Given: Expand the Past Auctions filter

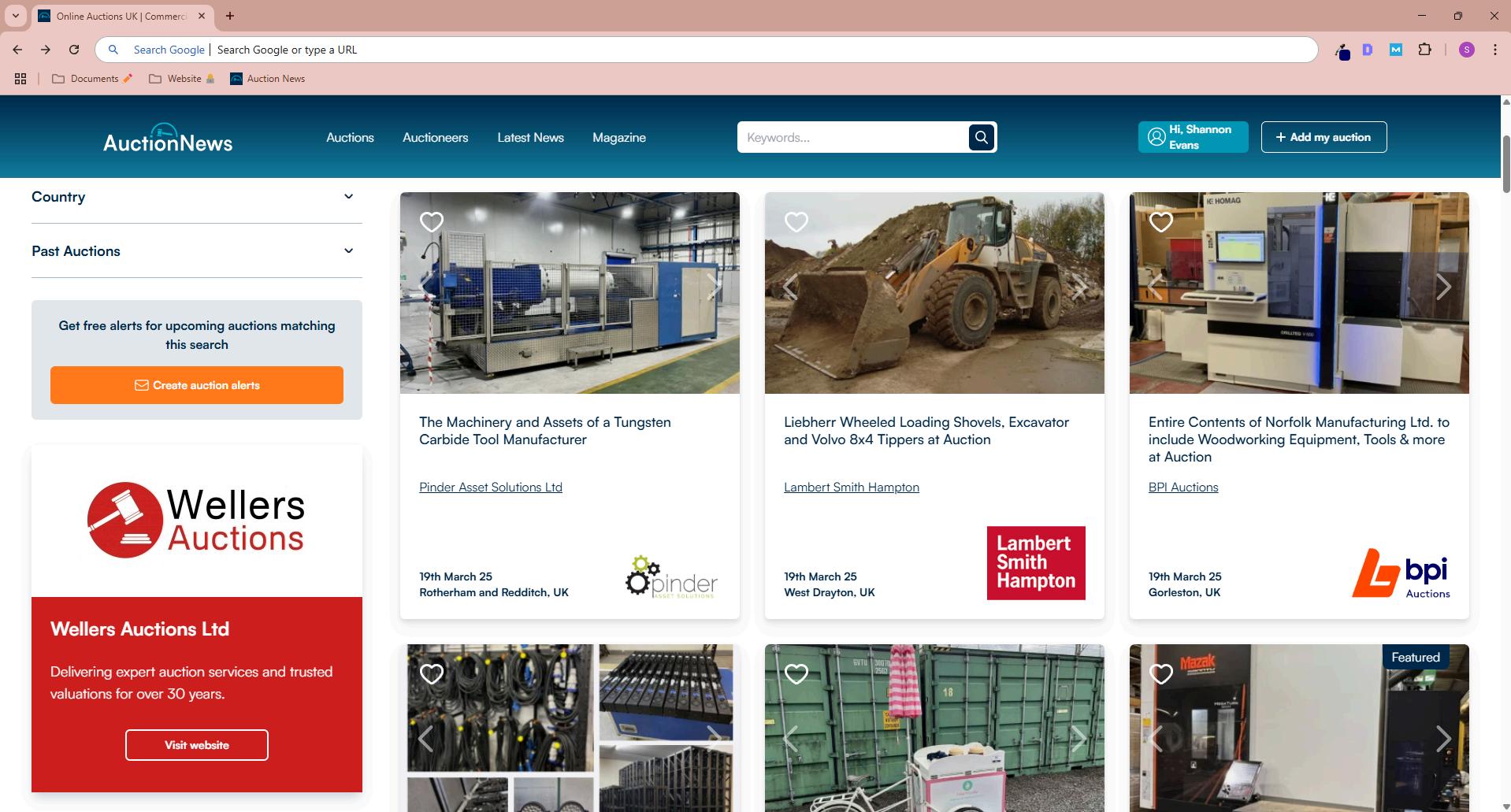Looking at the screenshot, I should point(196,251).
